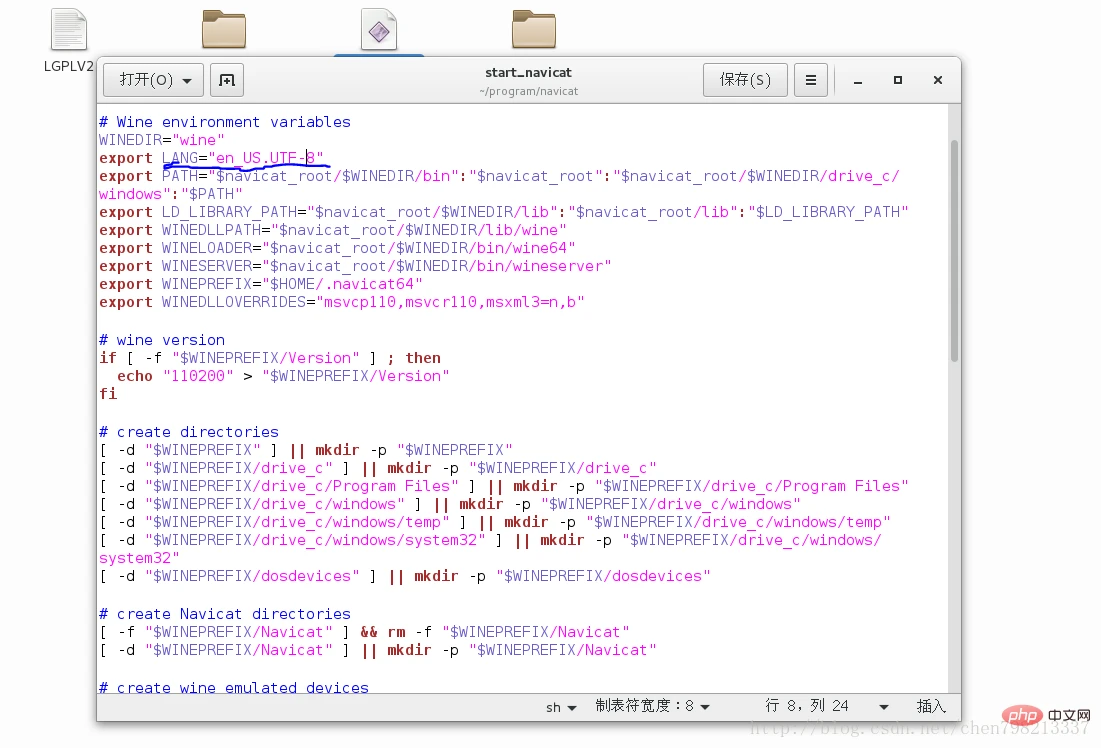1101x748 pixels.
Task: Open the 行 8, 列 24 position dropdown arrow
Action: 883,707
